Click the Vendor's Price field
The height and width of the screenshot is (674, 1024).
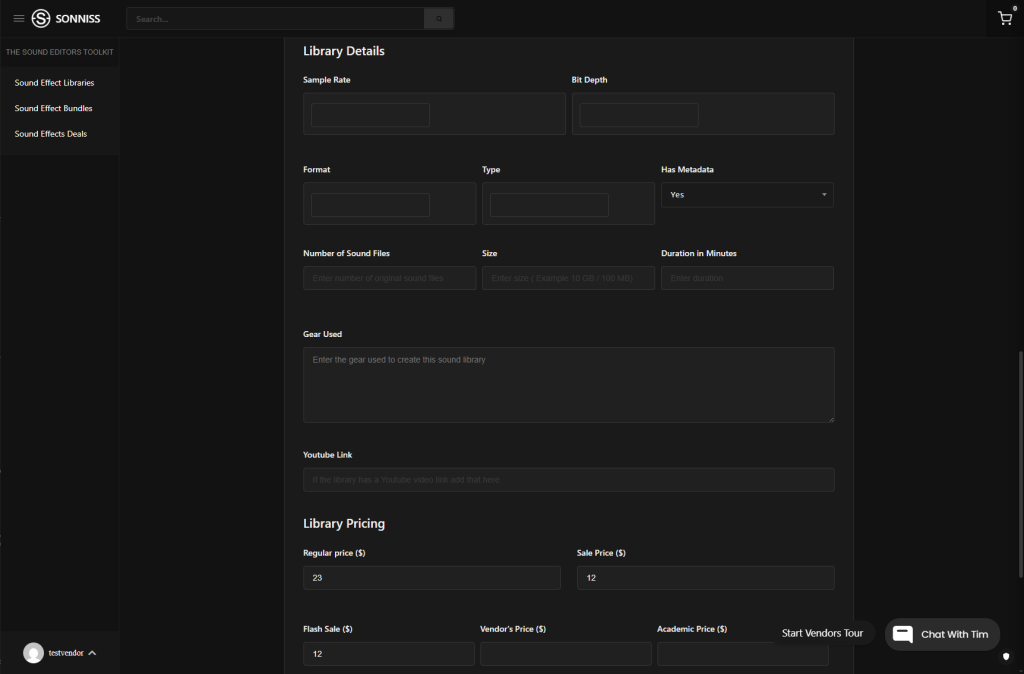pyautogui.click(x=566, y=654)
